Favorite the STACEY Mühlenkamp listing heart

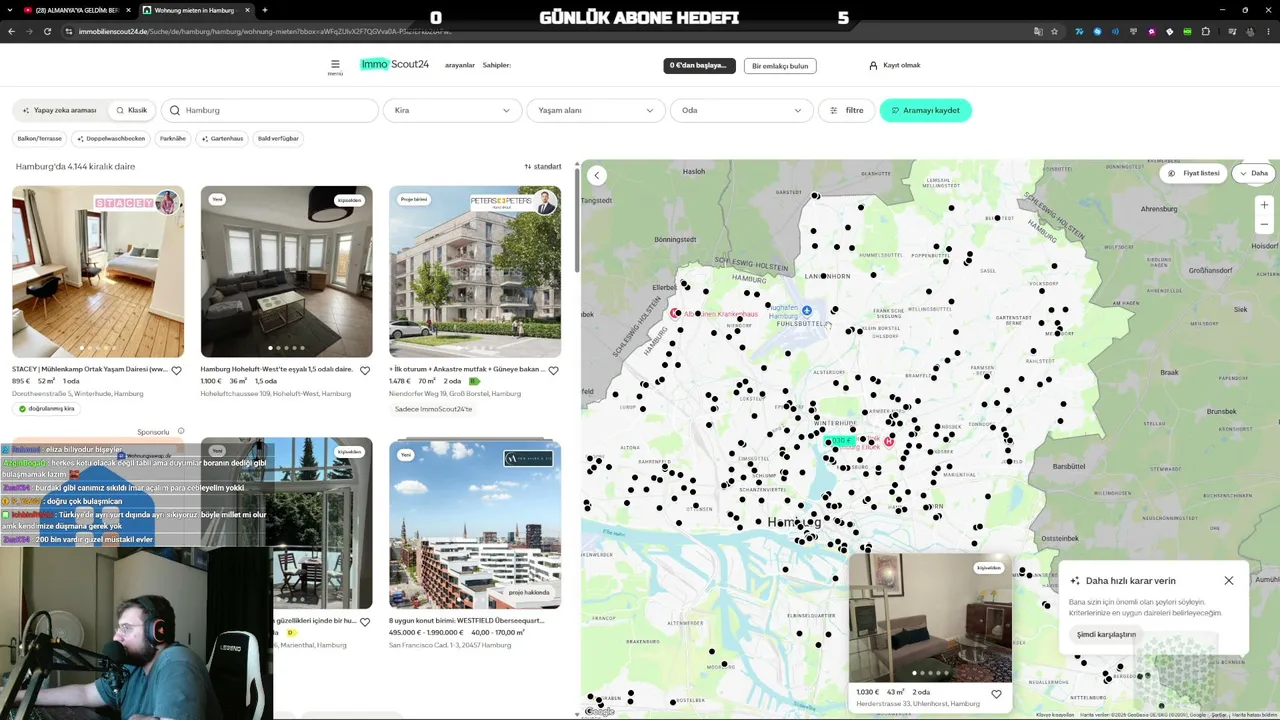[176, 370]
